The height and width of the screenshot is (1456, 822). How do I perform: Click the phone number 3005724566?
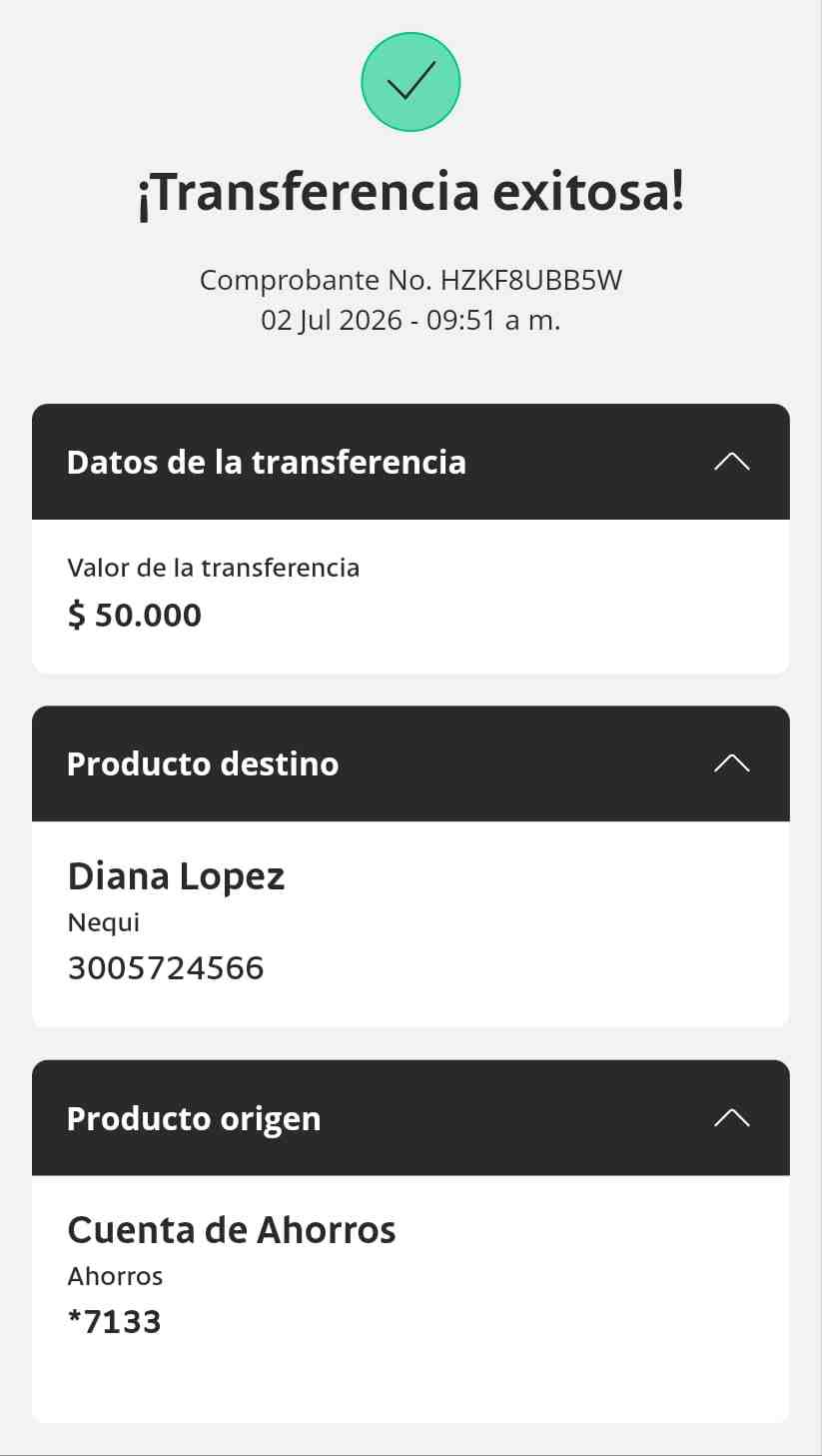(166, 967)
